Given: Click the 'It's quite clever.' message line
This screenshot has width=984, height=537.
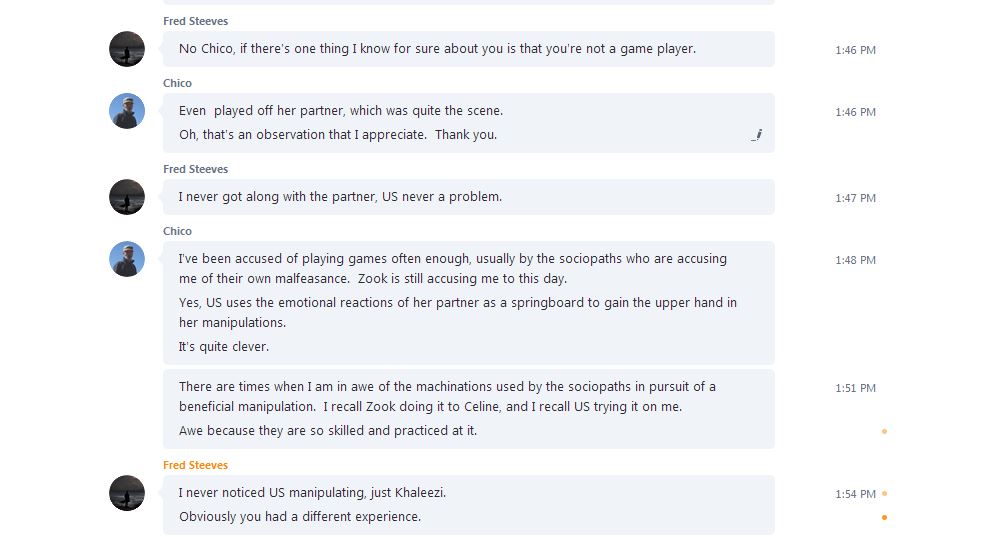Looking at the screenshot, I should (x=224, y=347).
